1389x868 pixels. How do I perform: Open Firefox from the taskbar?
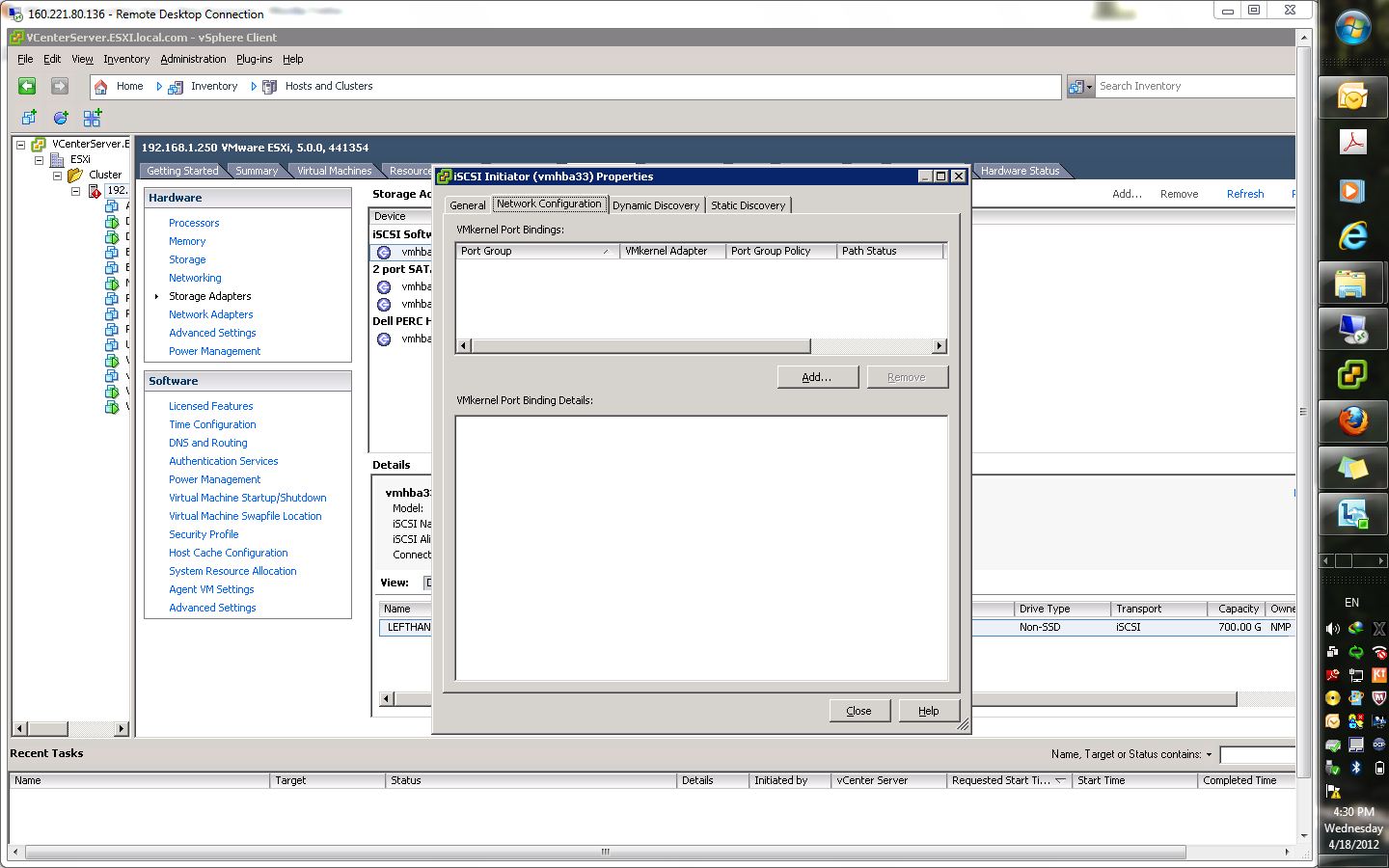[1352, 420]
